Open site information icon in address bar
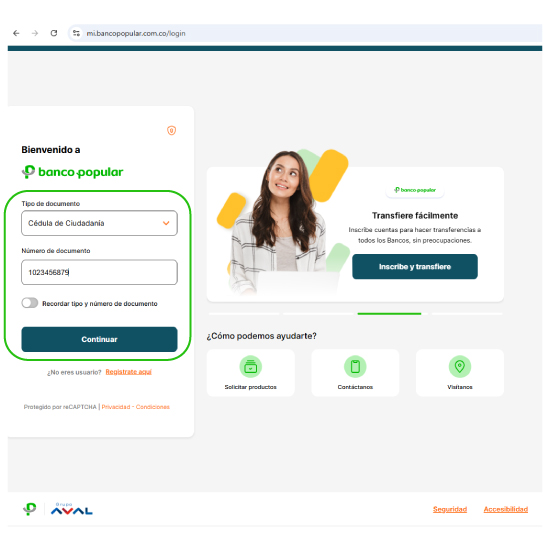 pos(76,33)
